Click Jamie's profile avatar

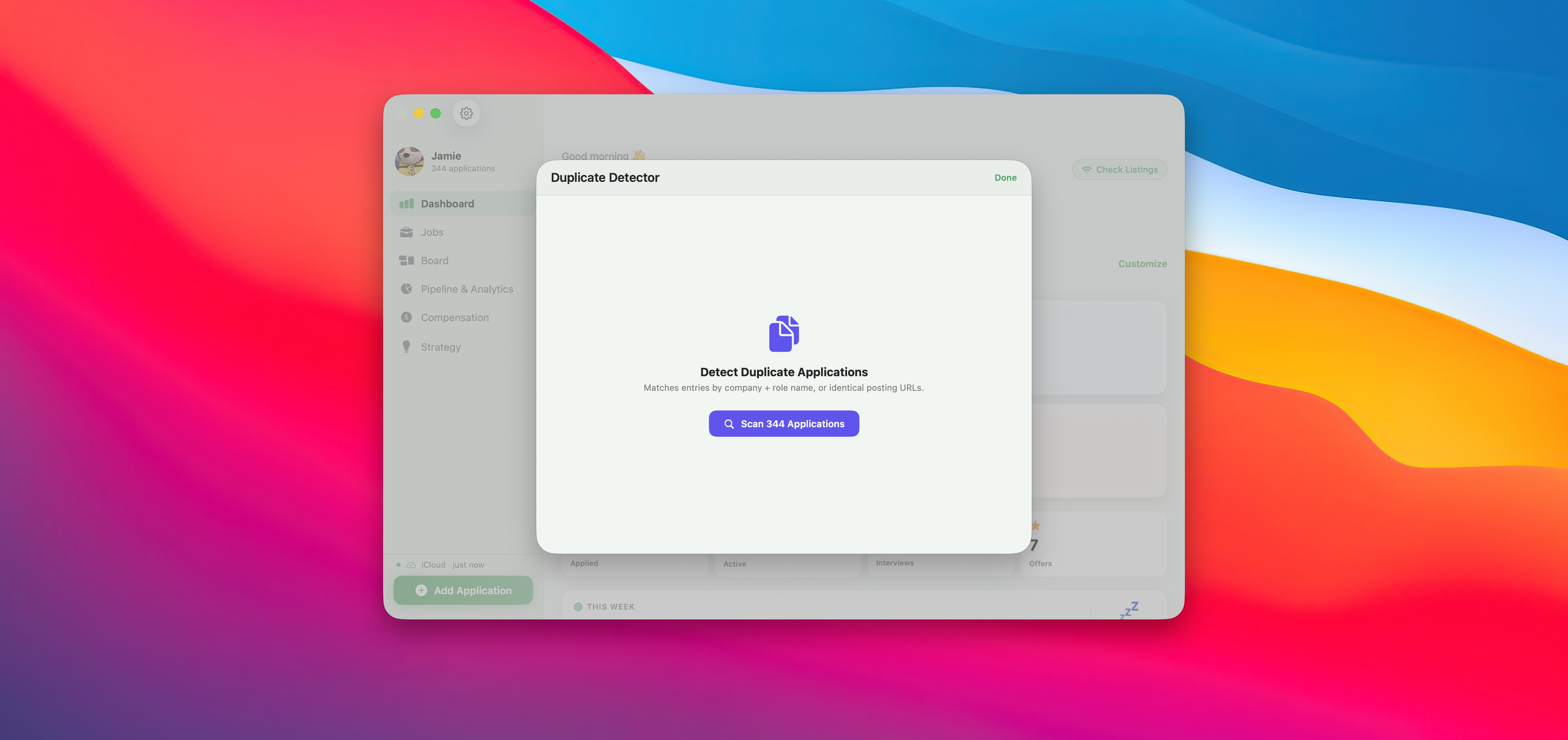[409, 161]
